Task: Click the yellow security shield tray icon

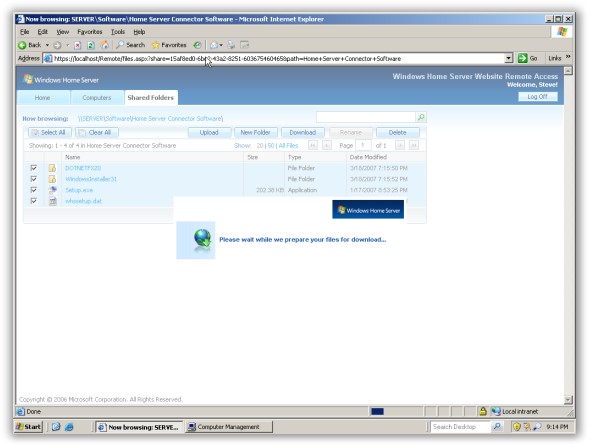Action: [517, 427]
